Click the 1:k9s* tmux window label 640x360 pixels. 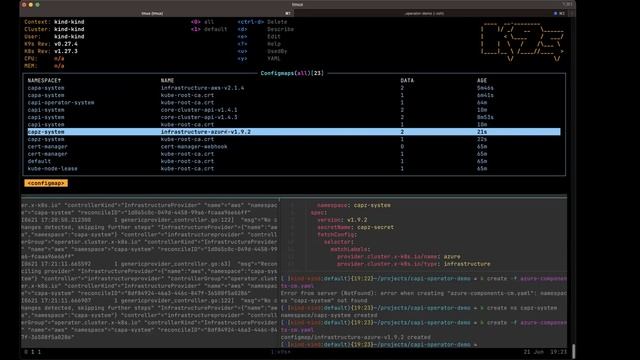280,352
